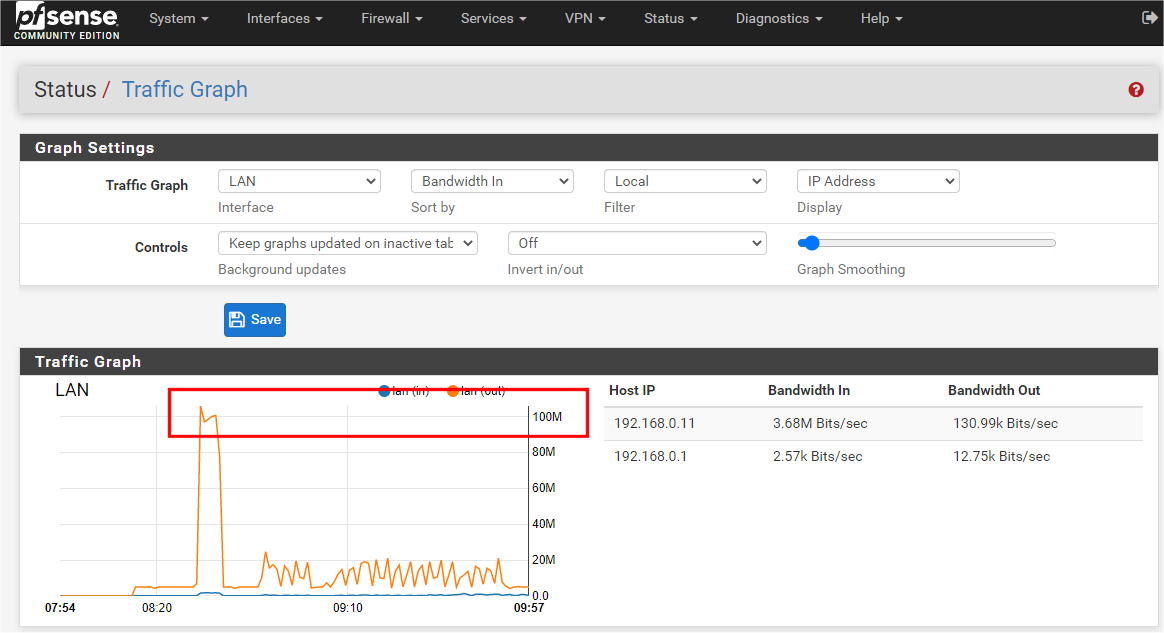
Task: Open the Firewall menu
Action: coord(391,19)
